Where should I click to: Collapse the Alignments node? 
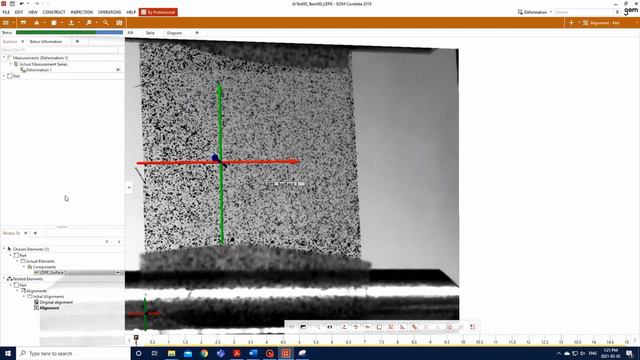pos(17,291)
